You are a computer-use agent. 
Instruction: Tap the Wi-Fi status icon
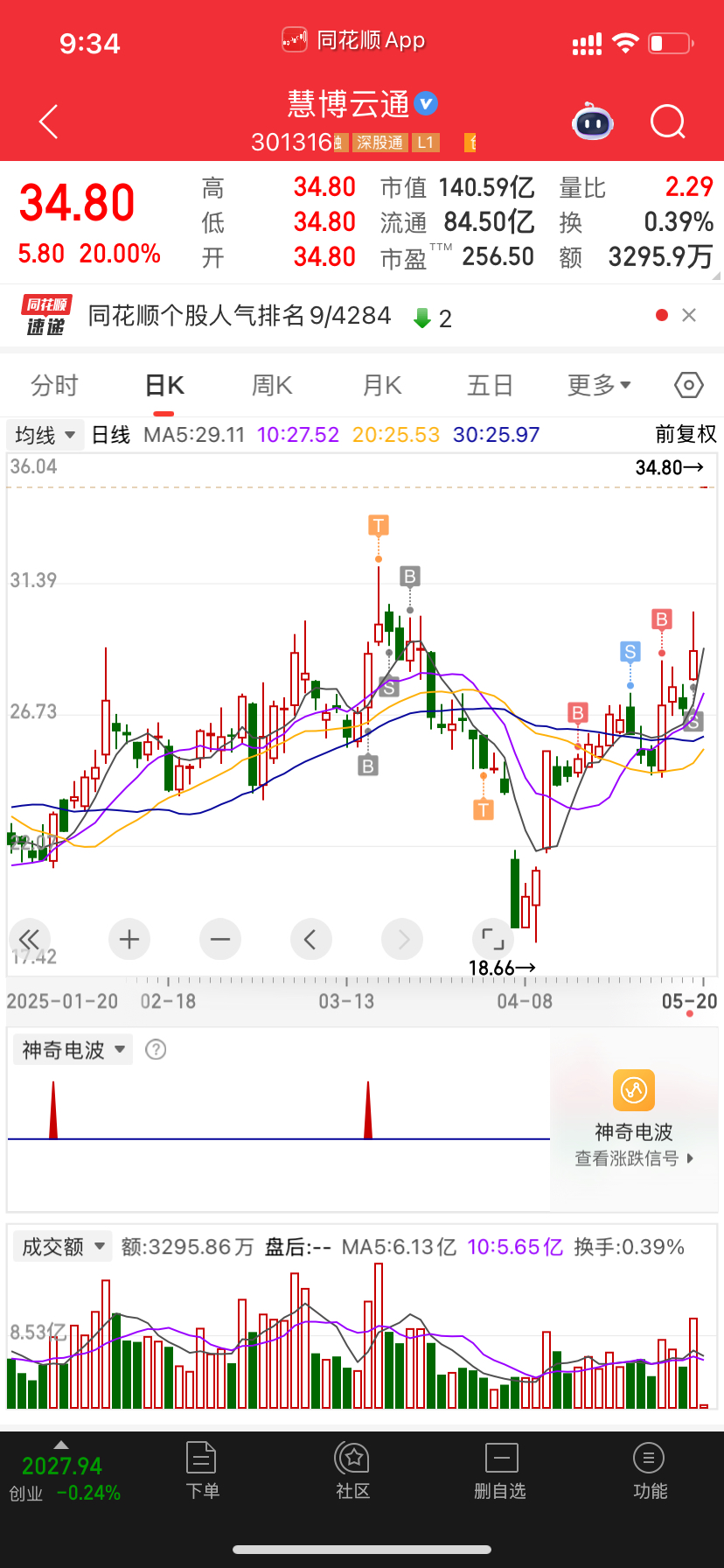[625, 43]
